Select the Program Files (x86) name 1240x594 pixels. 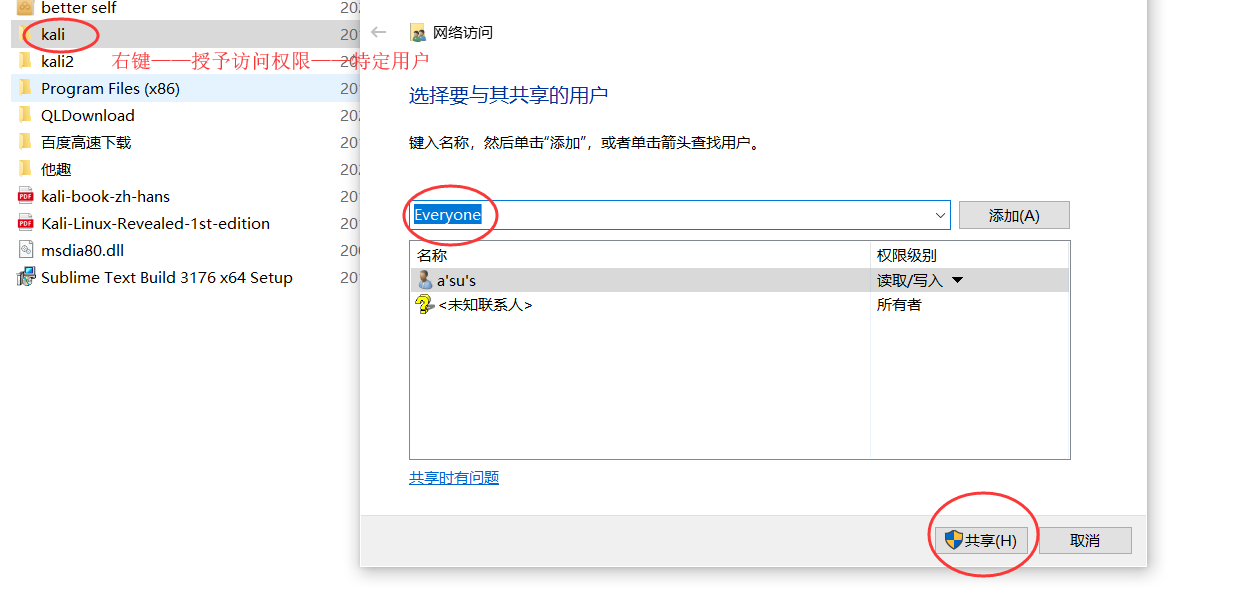point(110,88)
